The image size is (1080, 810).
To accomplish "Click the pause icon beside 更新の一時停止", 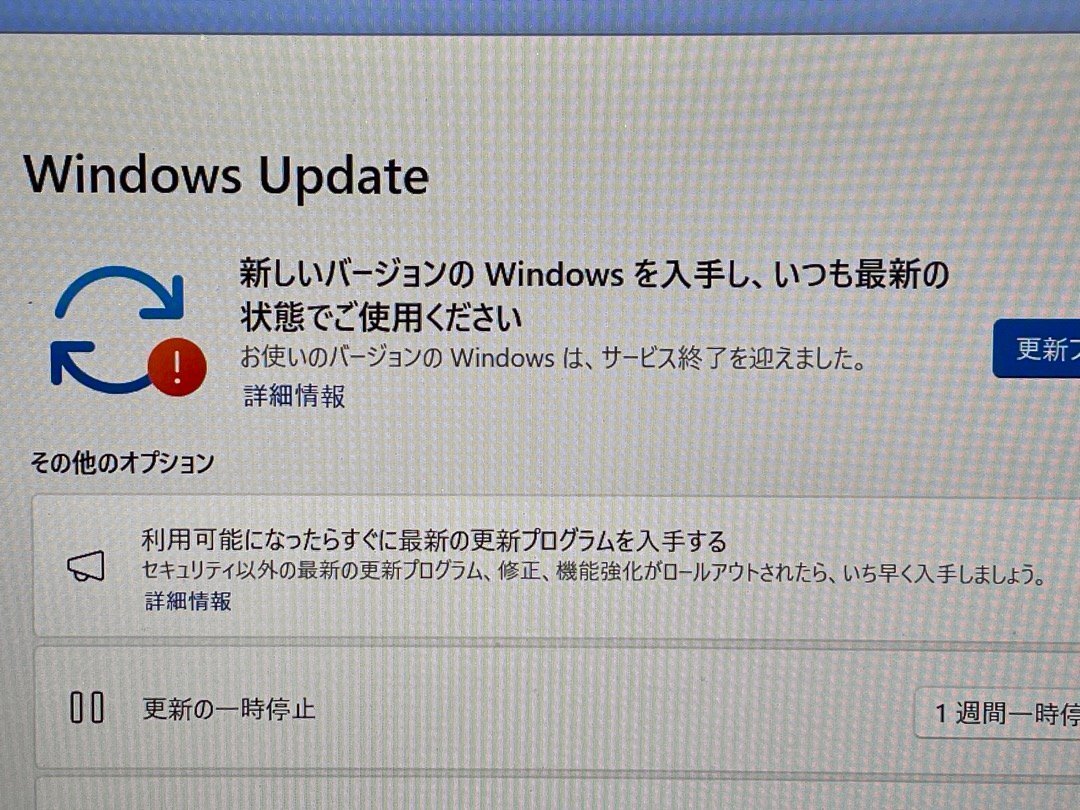I will (87, 707).
